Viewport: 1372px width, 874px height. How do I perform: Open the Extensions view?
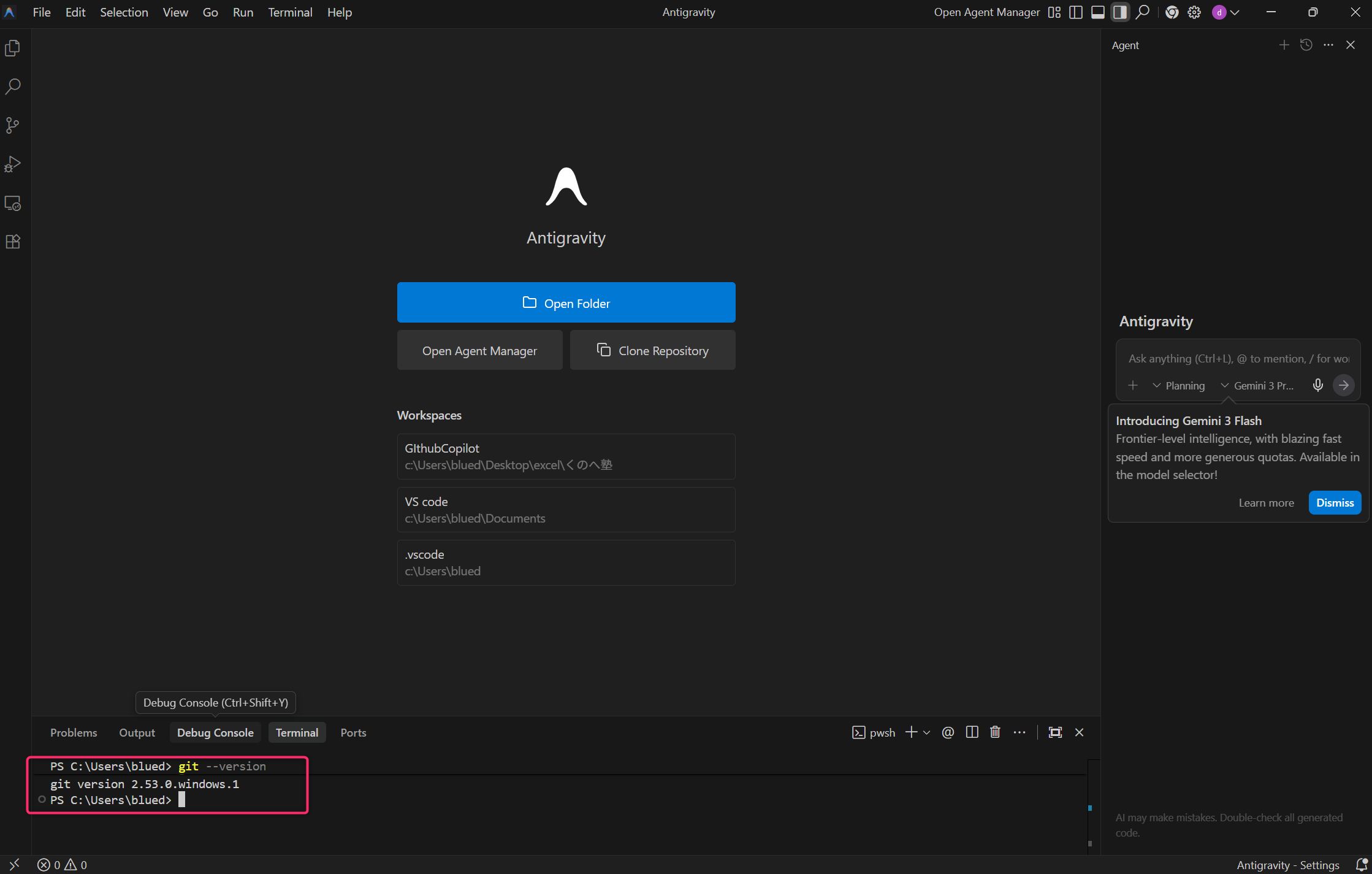[13, 242]
